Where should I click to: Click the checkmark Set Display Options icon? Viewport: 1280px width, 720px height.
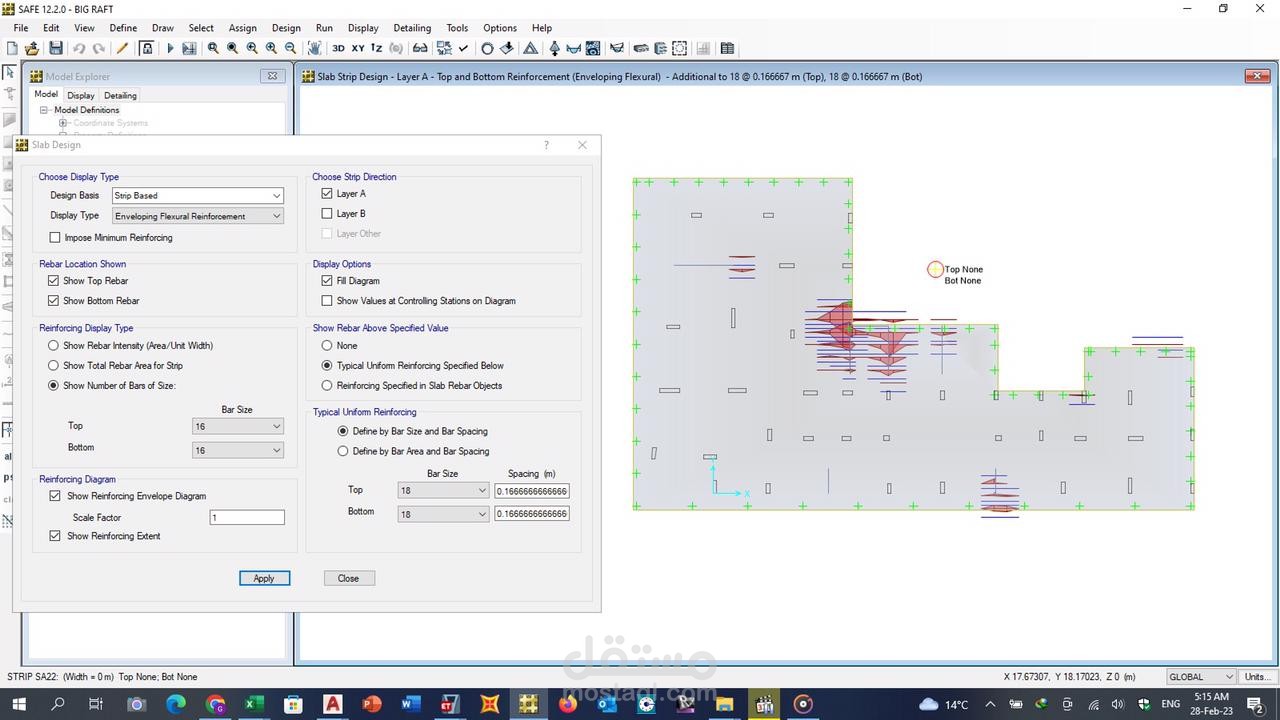point(463,48)
